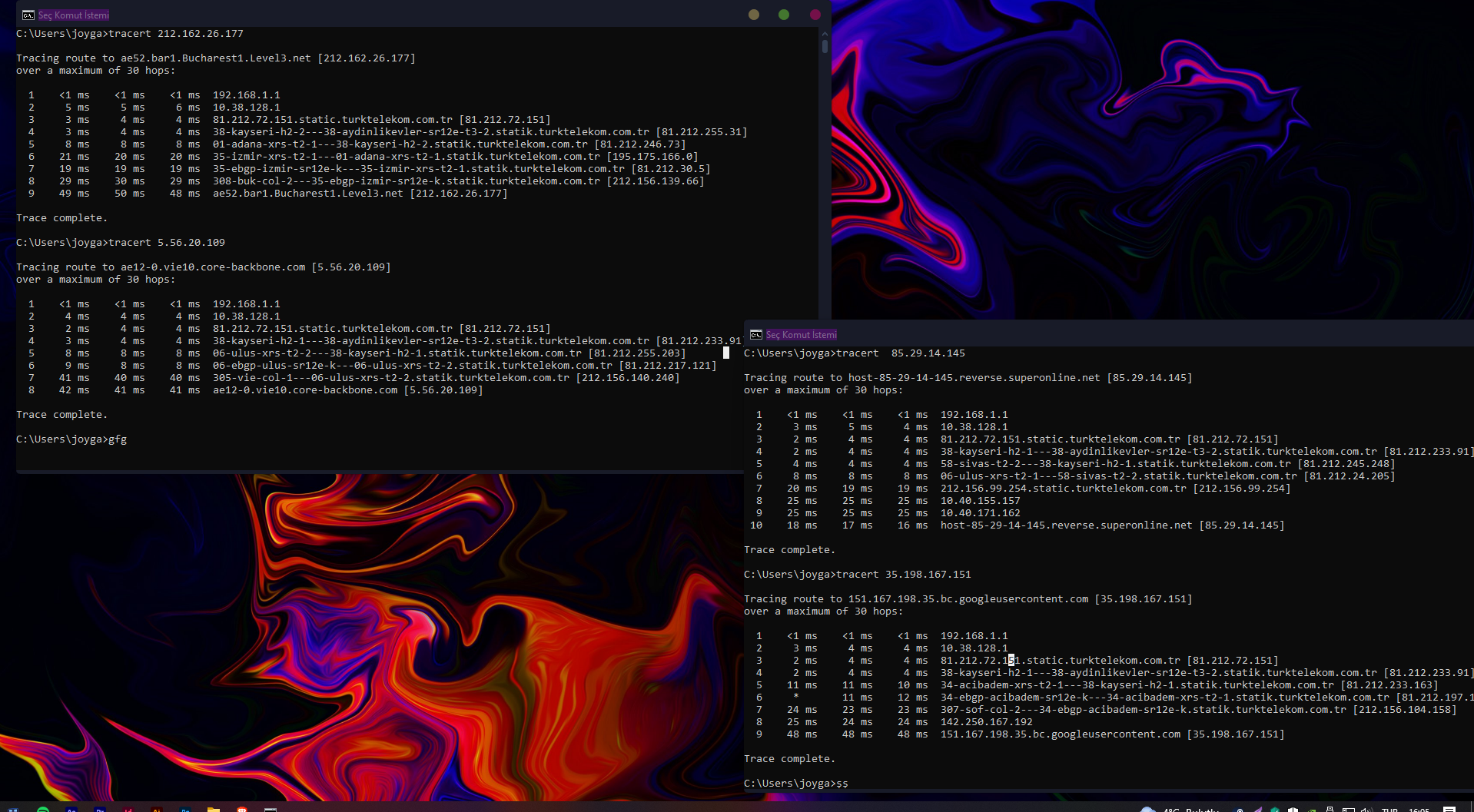This screenshot has height=812, width=1474.
Task: Click the 'Tracing route to ae52.bar1.Bucharest1.Level3.net' line
Action: click(x=216, y=58)
